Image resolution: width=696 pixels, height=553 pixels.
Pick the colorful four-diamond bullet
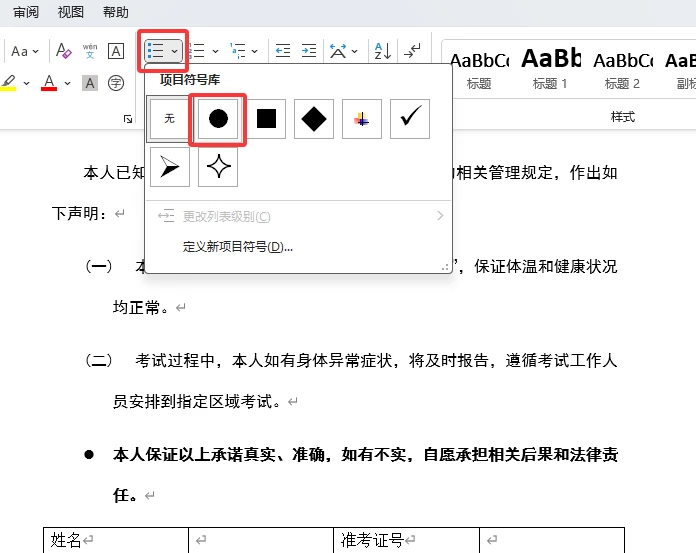tap(362, 119)
